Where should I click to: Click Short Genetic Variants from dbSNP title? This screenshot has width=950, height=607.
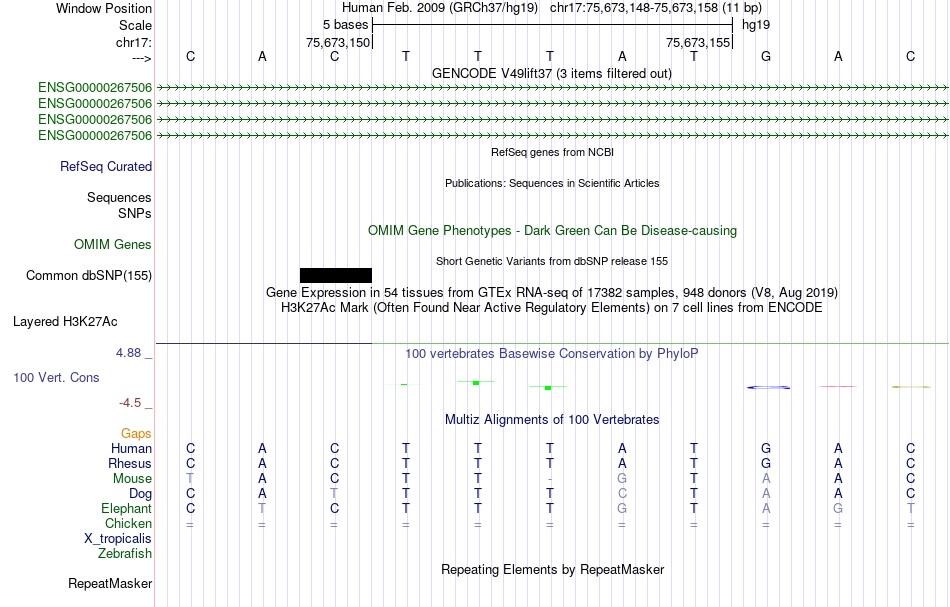click(552, 261)
